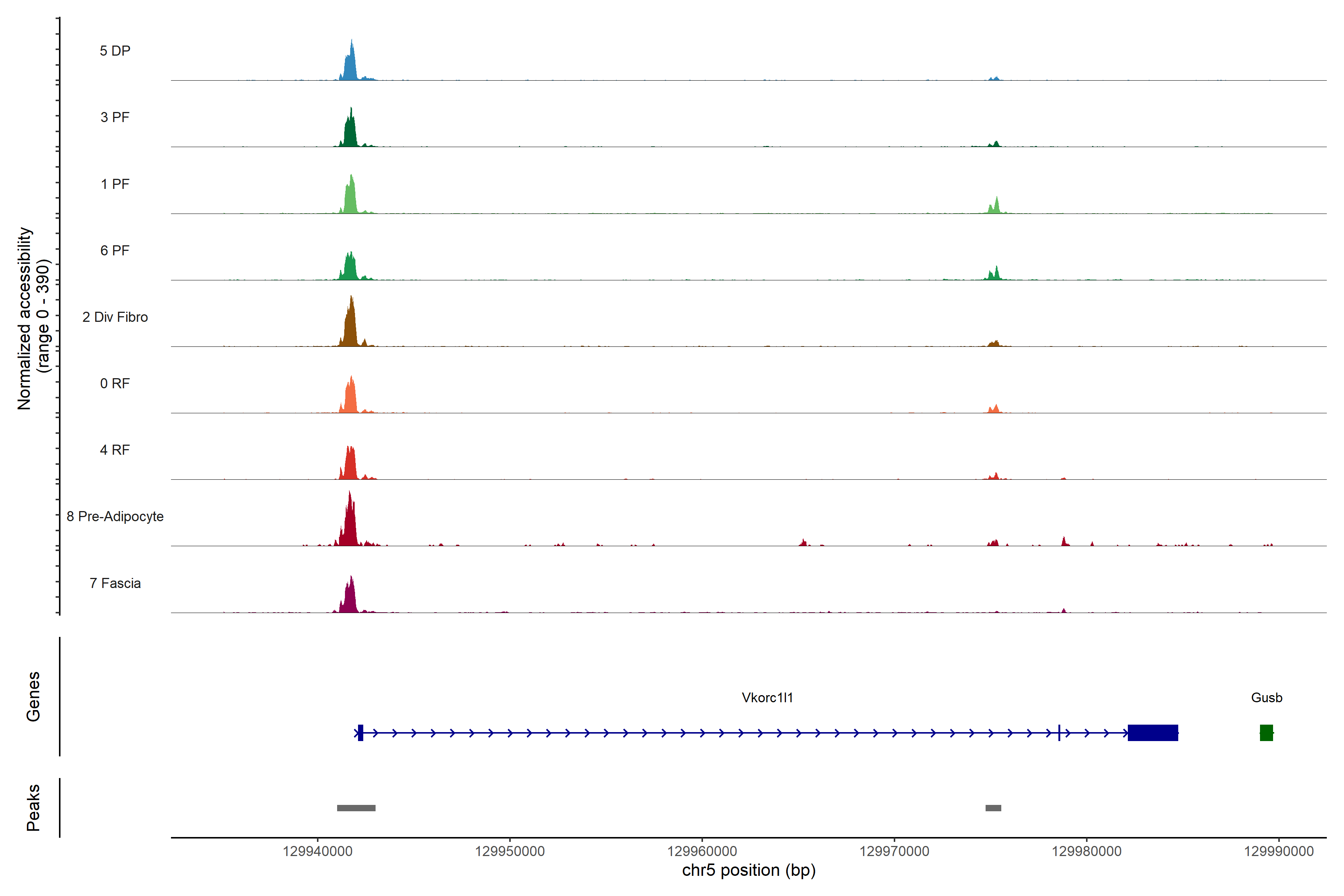Click the Vkorc1l1 gene name label
Viewport: 1344px width, 896px height.
767,698
